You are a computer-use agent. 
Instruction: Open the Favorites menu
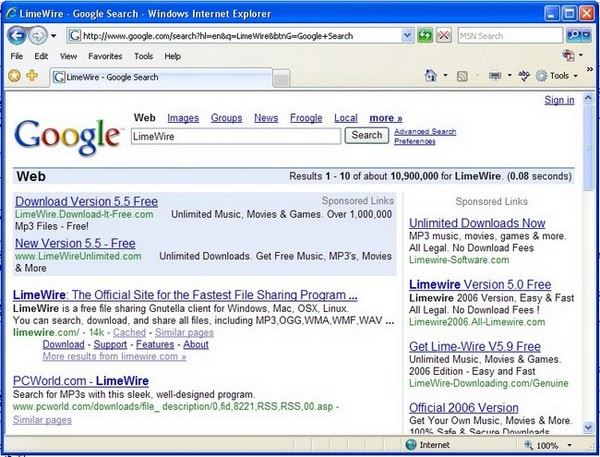point(105,56)
